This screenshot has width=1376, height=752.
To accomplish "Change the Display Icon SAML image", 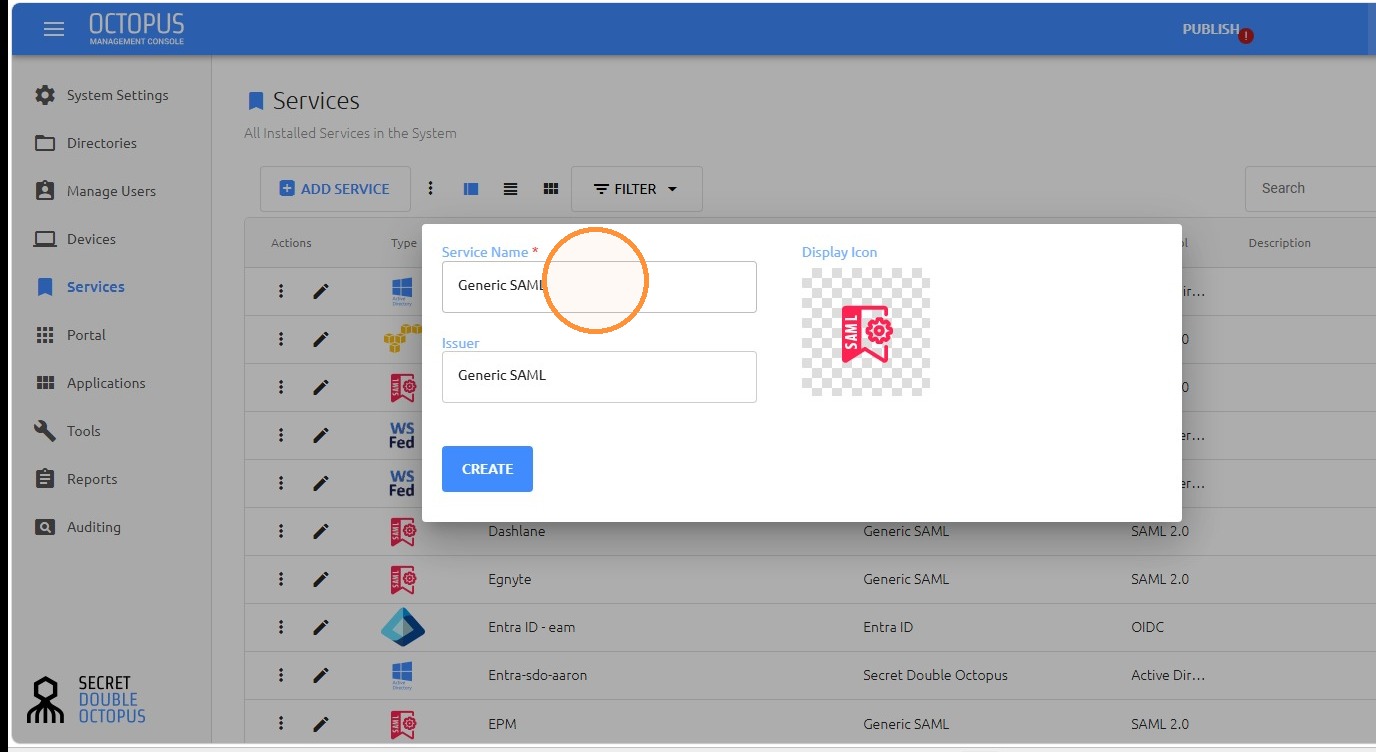I will (x=866, y=332).
